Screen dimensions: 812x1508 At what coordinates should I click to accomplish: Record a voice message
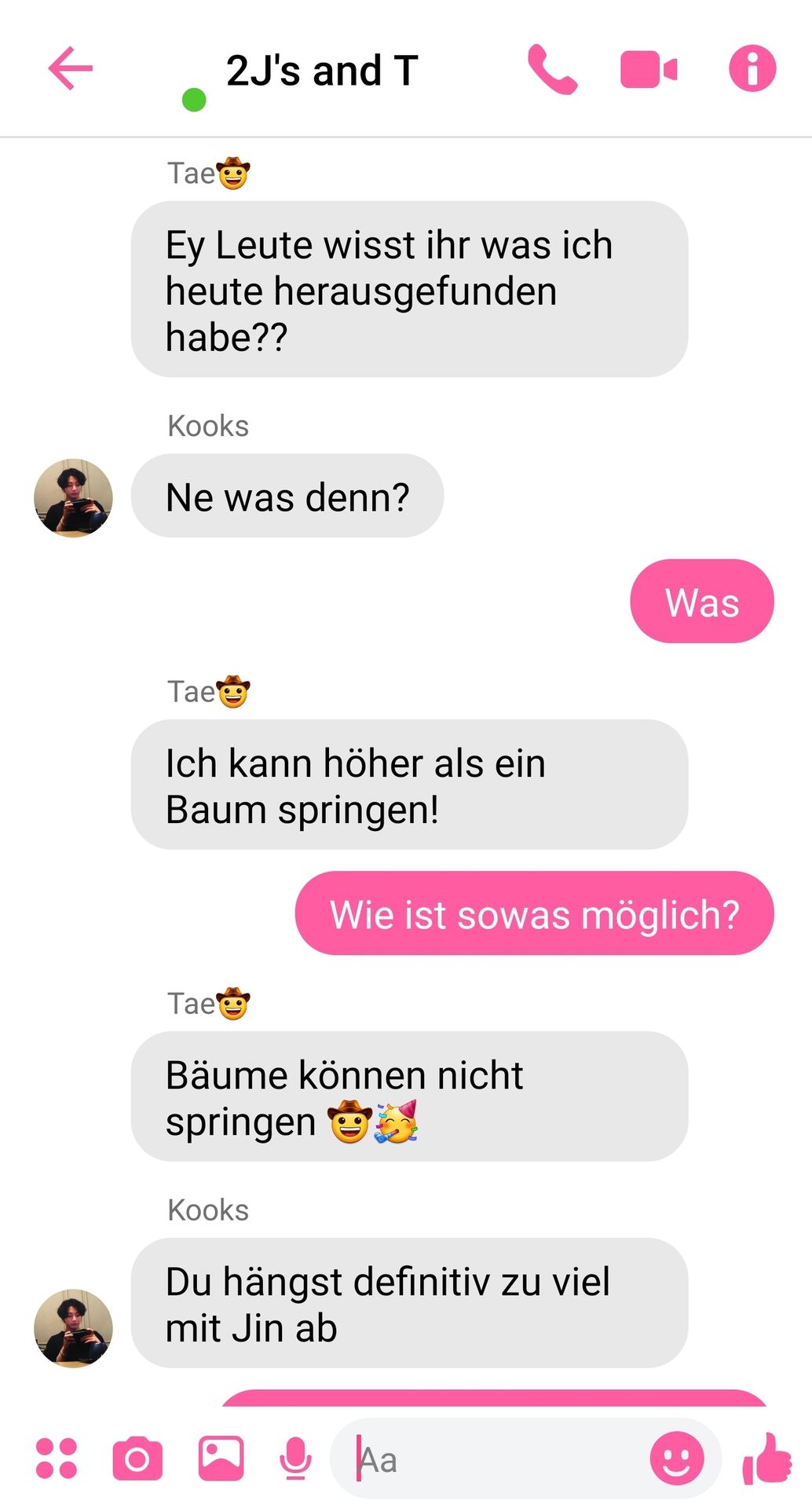[x=295, y=1459]
